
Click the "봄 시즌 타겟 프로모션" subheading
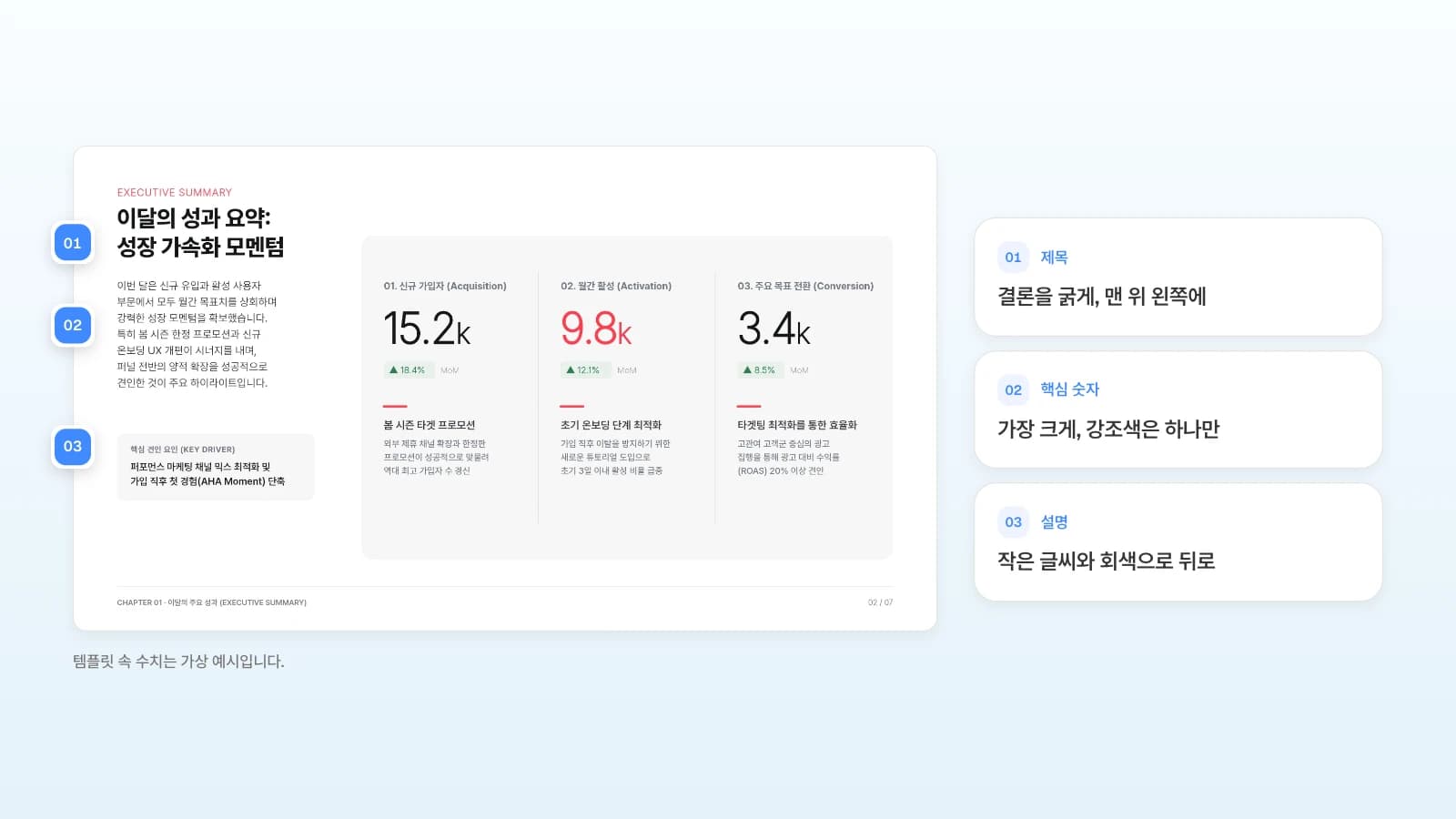(430, 425)
